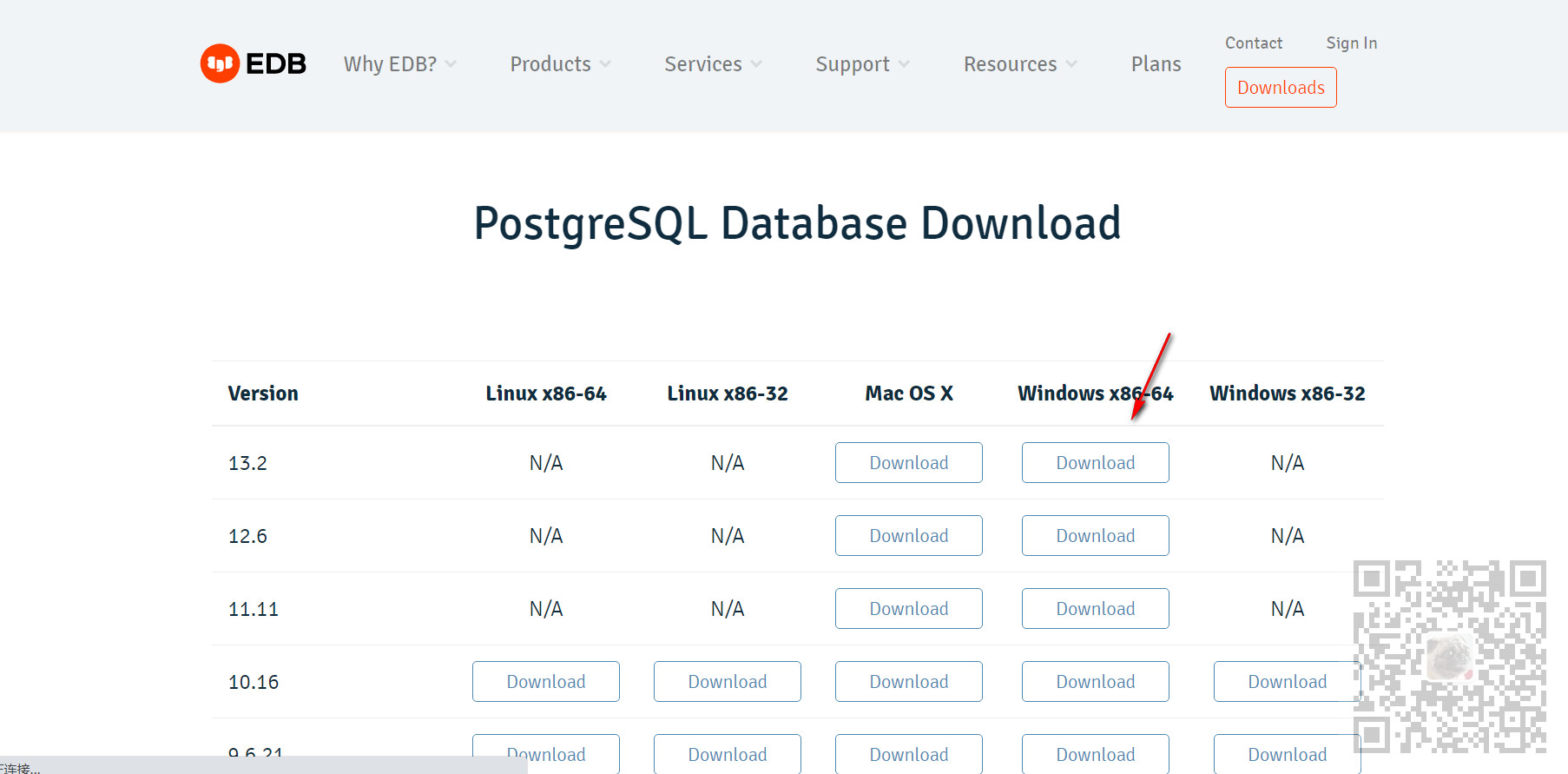Download version 11.11 for Windows x86-64
The height and width of the screenshot is (774, 1568).
click(1096, 608)
